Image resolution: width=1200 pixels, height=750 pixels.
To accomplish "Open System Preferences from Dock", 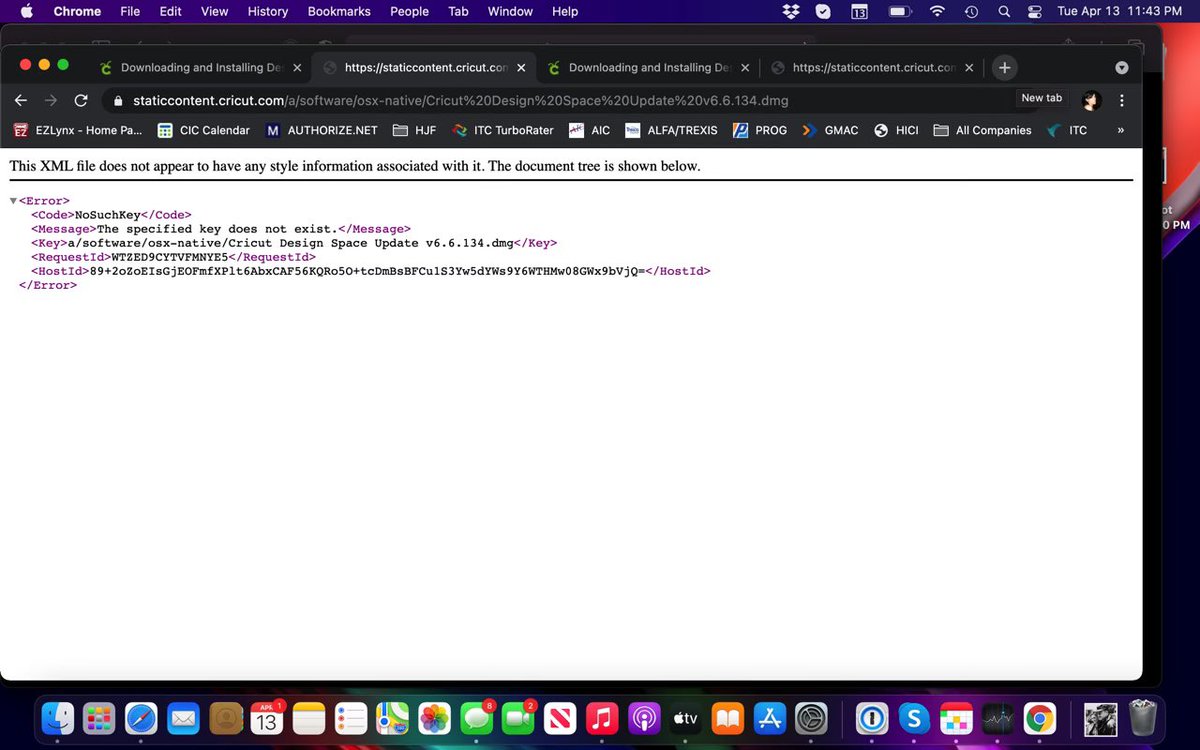I will 812,718.
